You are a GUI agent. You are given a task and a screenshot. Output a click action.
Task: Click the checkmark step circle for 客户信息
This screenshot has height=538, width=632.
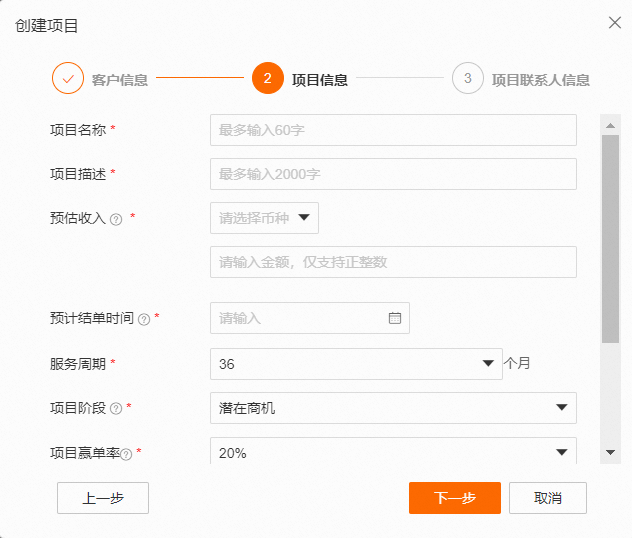[68, 78]
